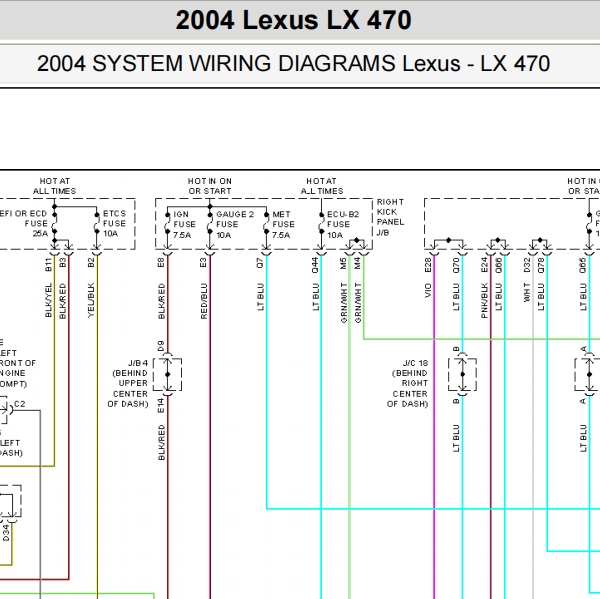Select the GAUGE 2 FUSE 10A label
The height and width of the screenshot is (599, 600).
235,225
